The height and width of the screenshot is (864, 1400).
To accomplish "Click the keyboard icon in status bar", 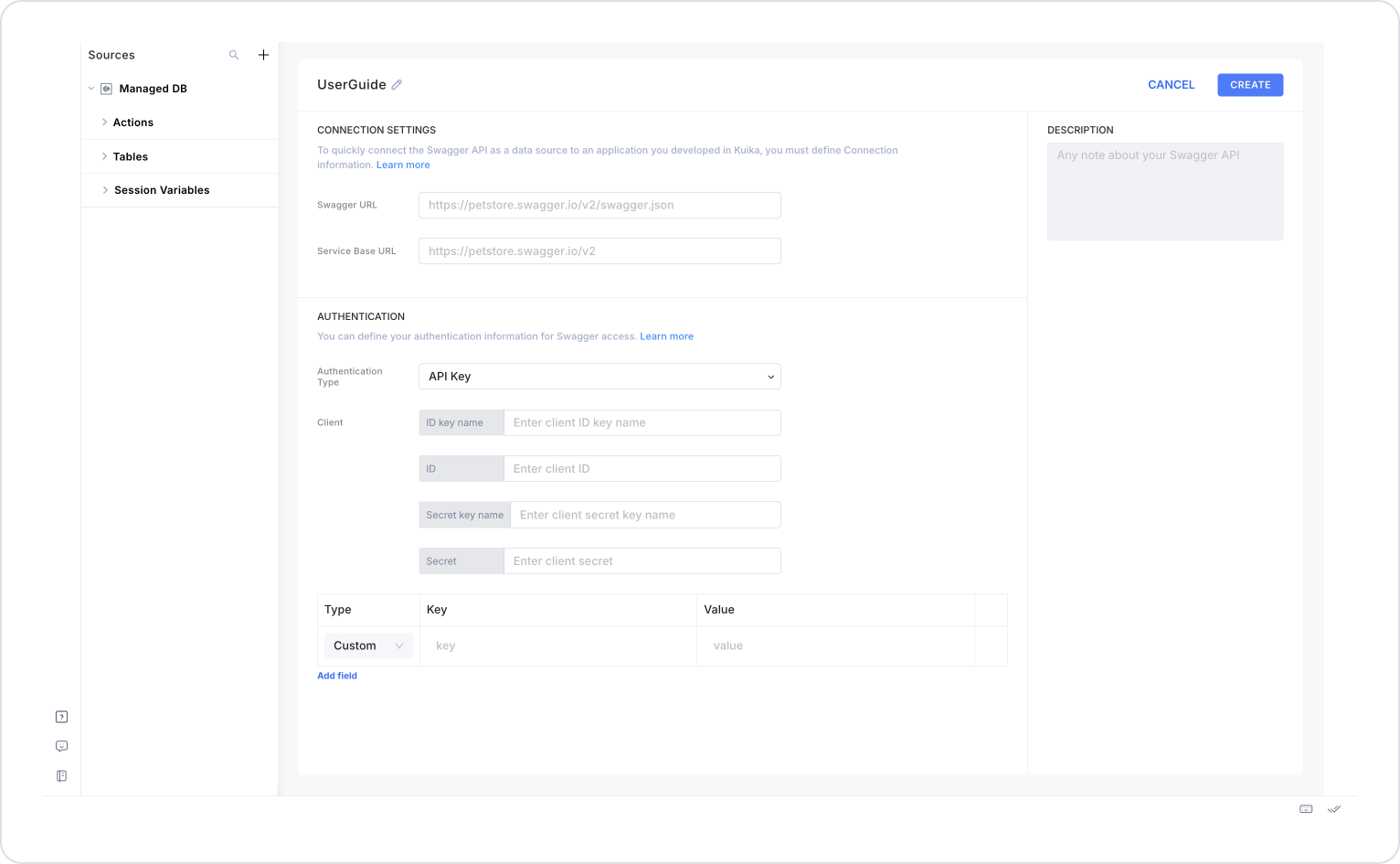I will (x=1306, y=809).
